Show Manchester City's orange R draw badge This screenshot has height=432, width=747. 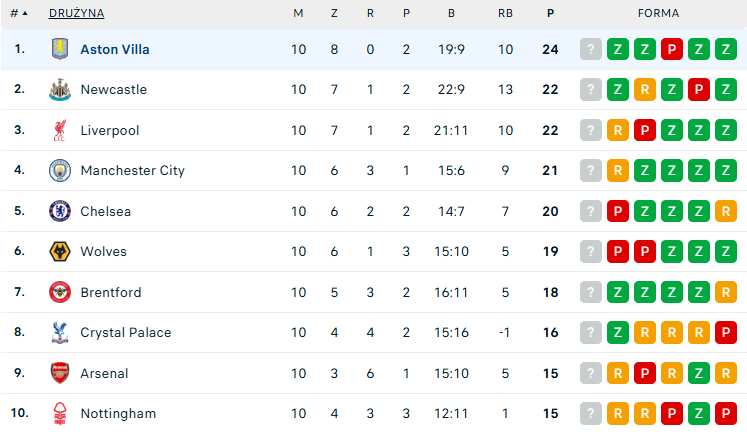[618, 171]
